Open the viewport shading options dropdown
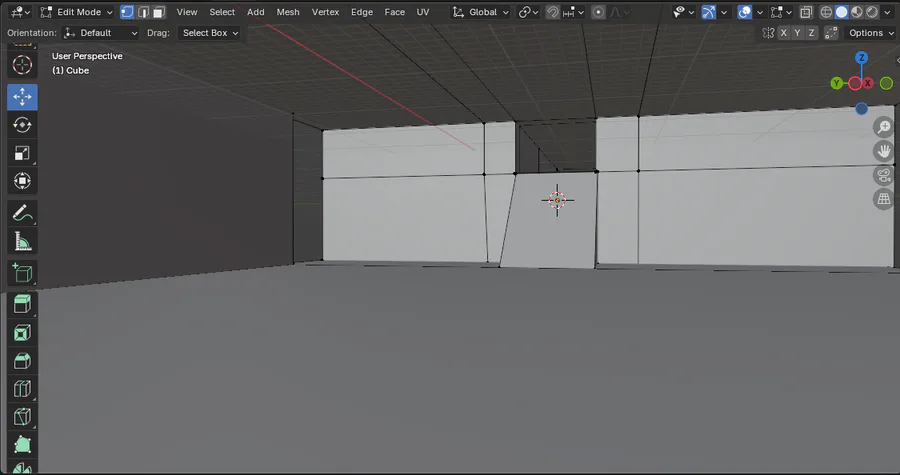This screenshot has width=900, height=475. pos(888,12)
